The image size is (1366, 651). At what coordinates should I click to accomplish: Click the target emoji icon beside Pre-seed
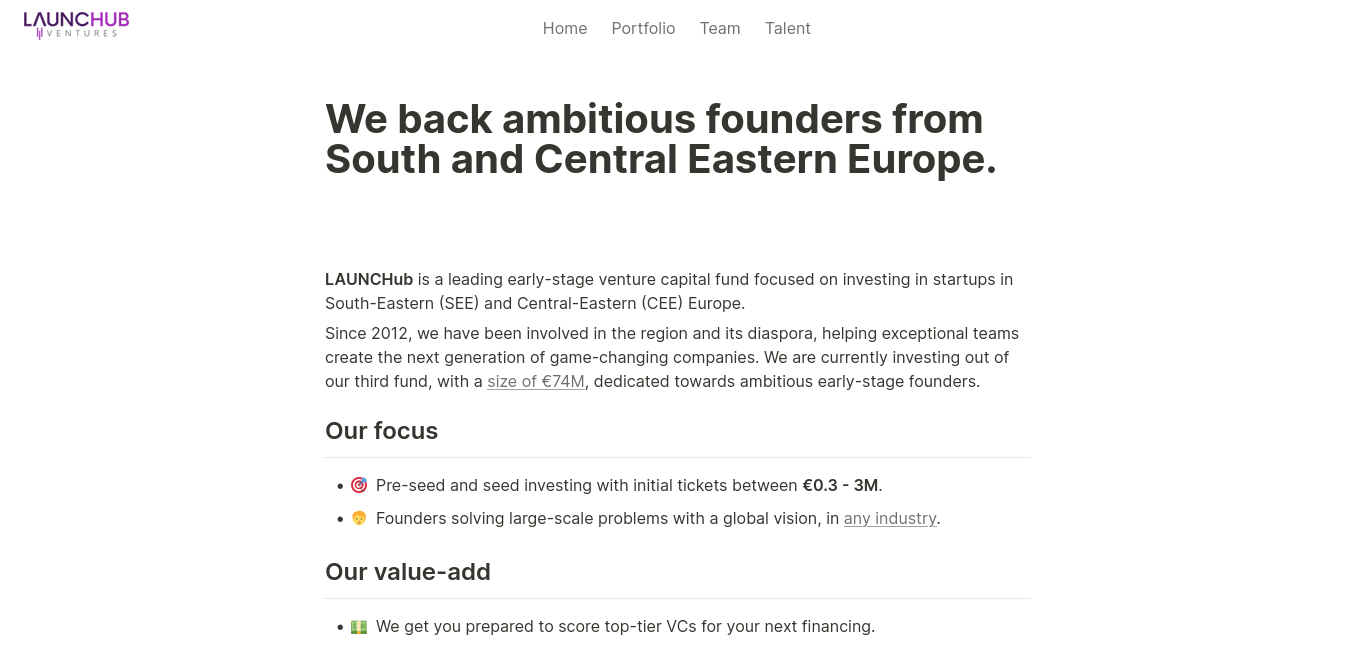tap(359, 485)
